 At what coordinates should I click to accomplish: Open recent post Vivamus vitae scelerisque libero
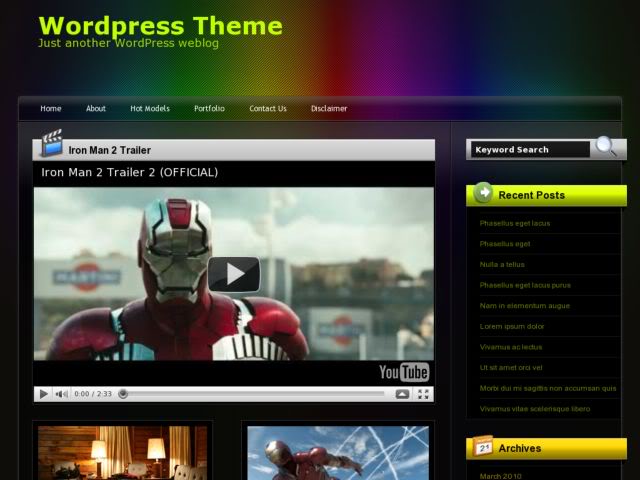tap(535, 409)
